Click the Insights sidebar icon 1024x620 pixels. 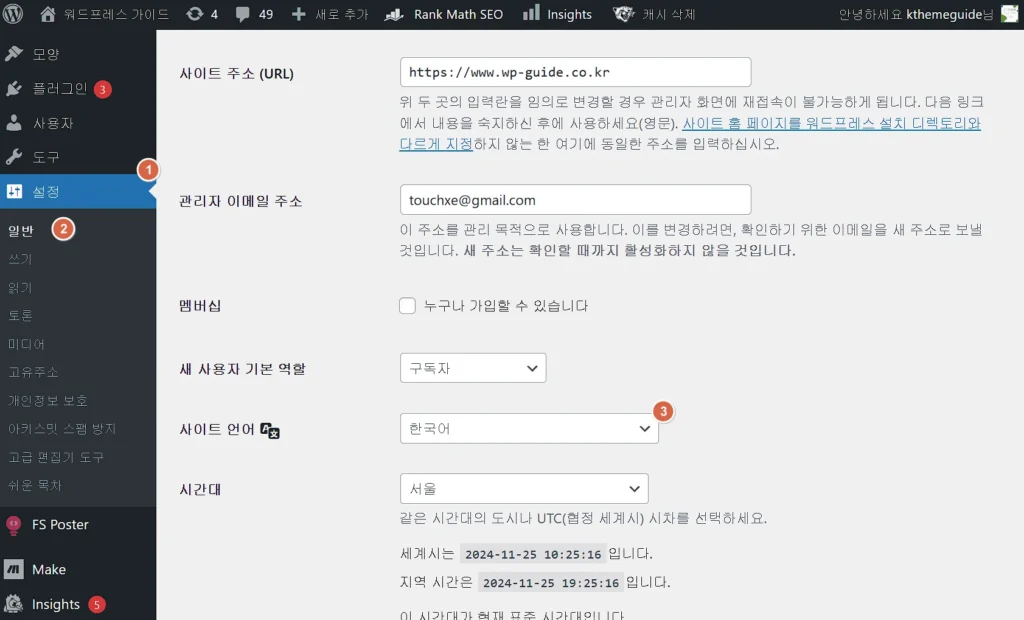coord(14,604)
